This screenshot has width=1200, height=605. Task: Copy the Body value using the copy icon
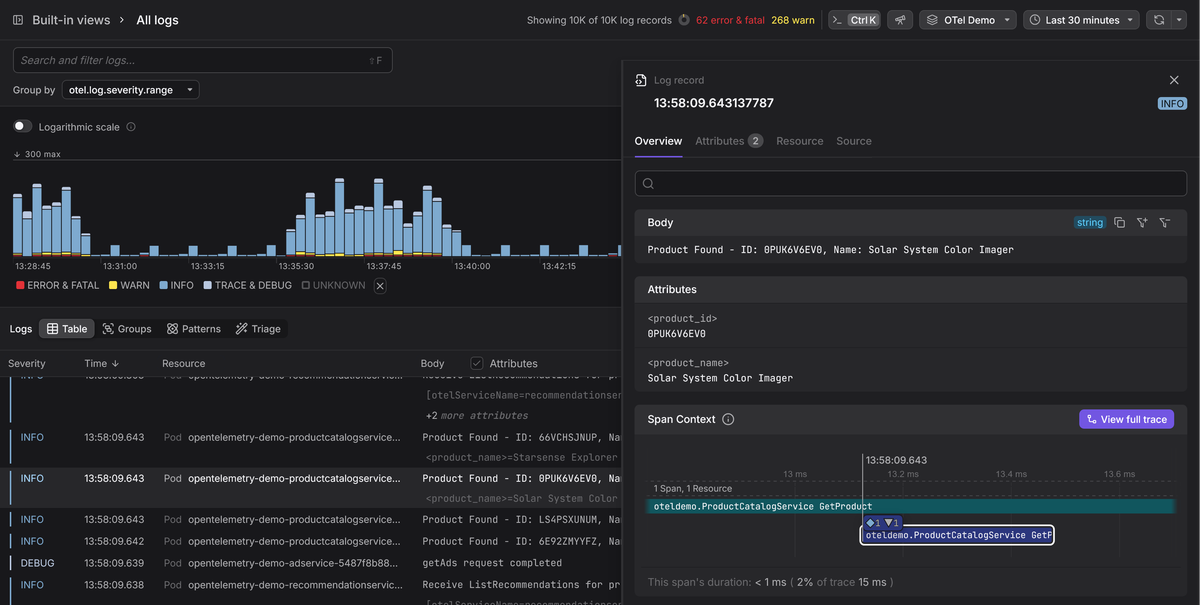(x=1119, y=223)
